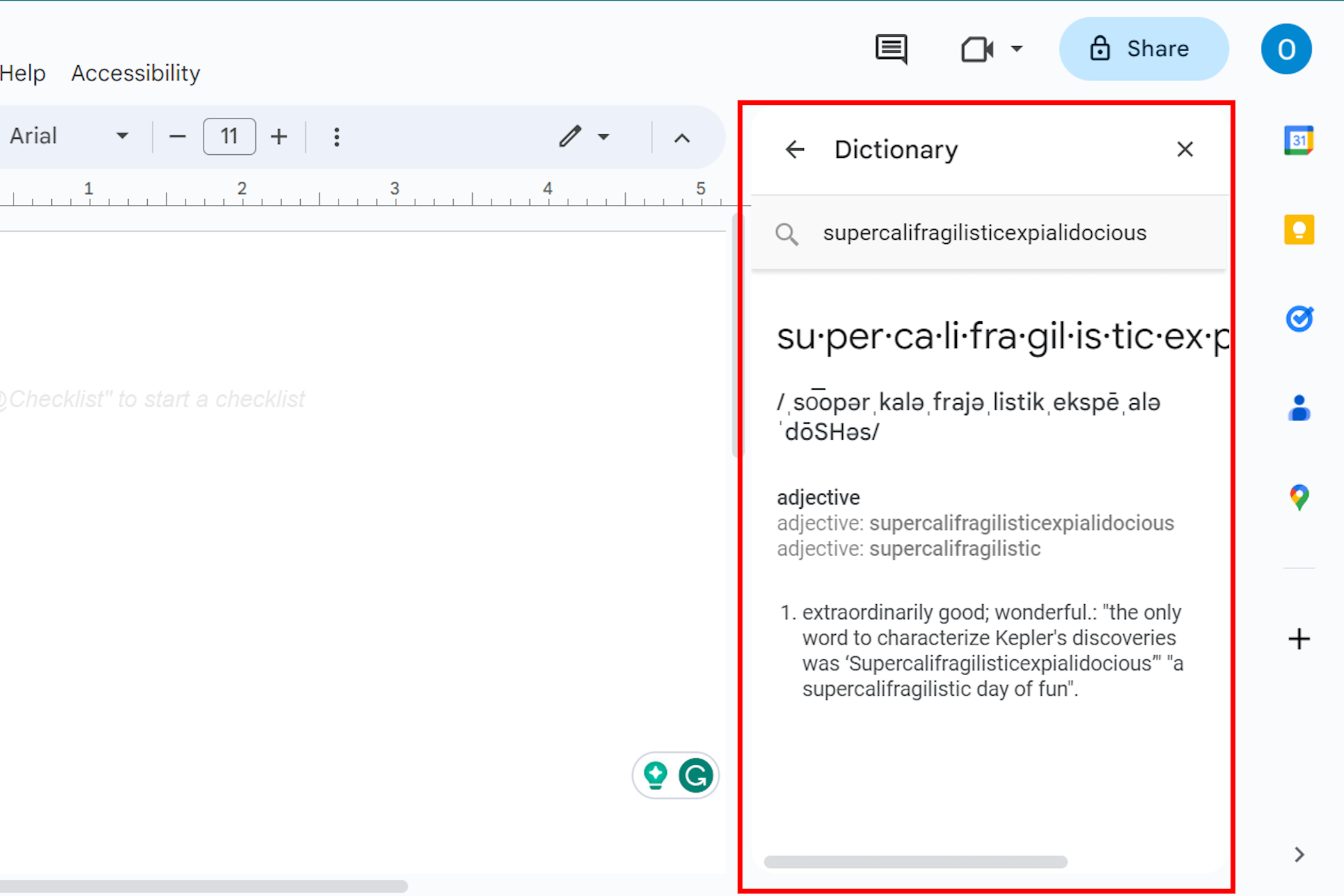Screen dimensions: 1344x896
Task: Open the Accessibility menu
Action: point(136,74)
